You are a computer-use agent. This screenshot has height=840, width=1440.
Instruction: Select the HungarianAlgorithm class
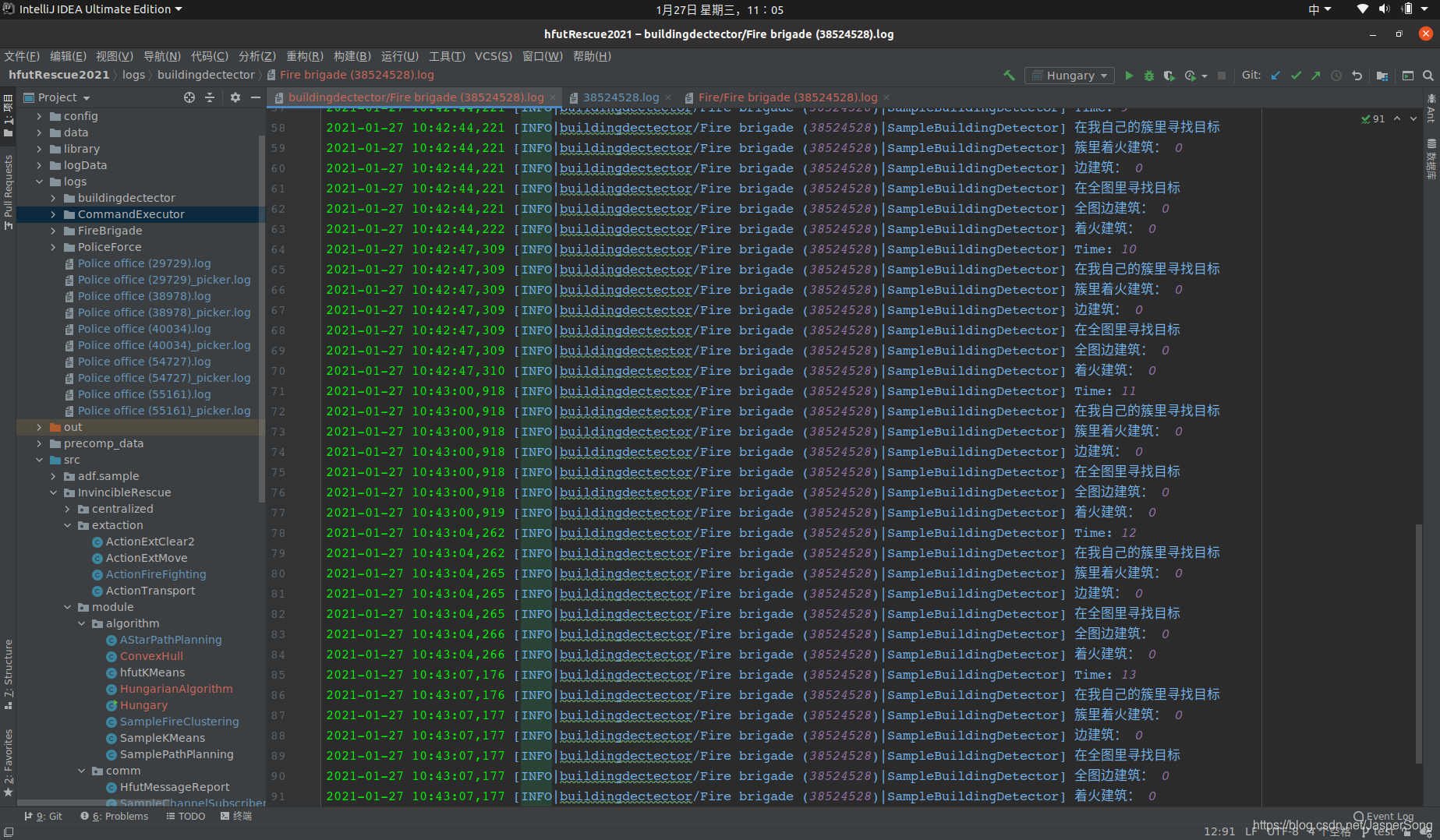176,689
